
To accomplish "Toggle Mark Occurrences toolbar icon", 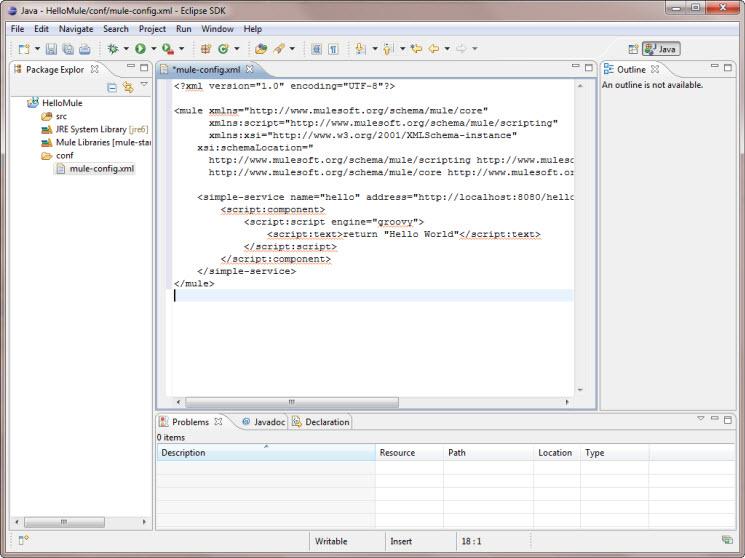I will [x=316, y=48].
